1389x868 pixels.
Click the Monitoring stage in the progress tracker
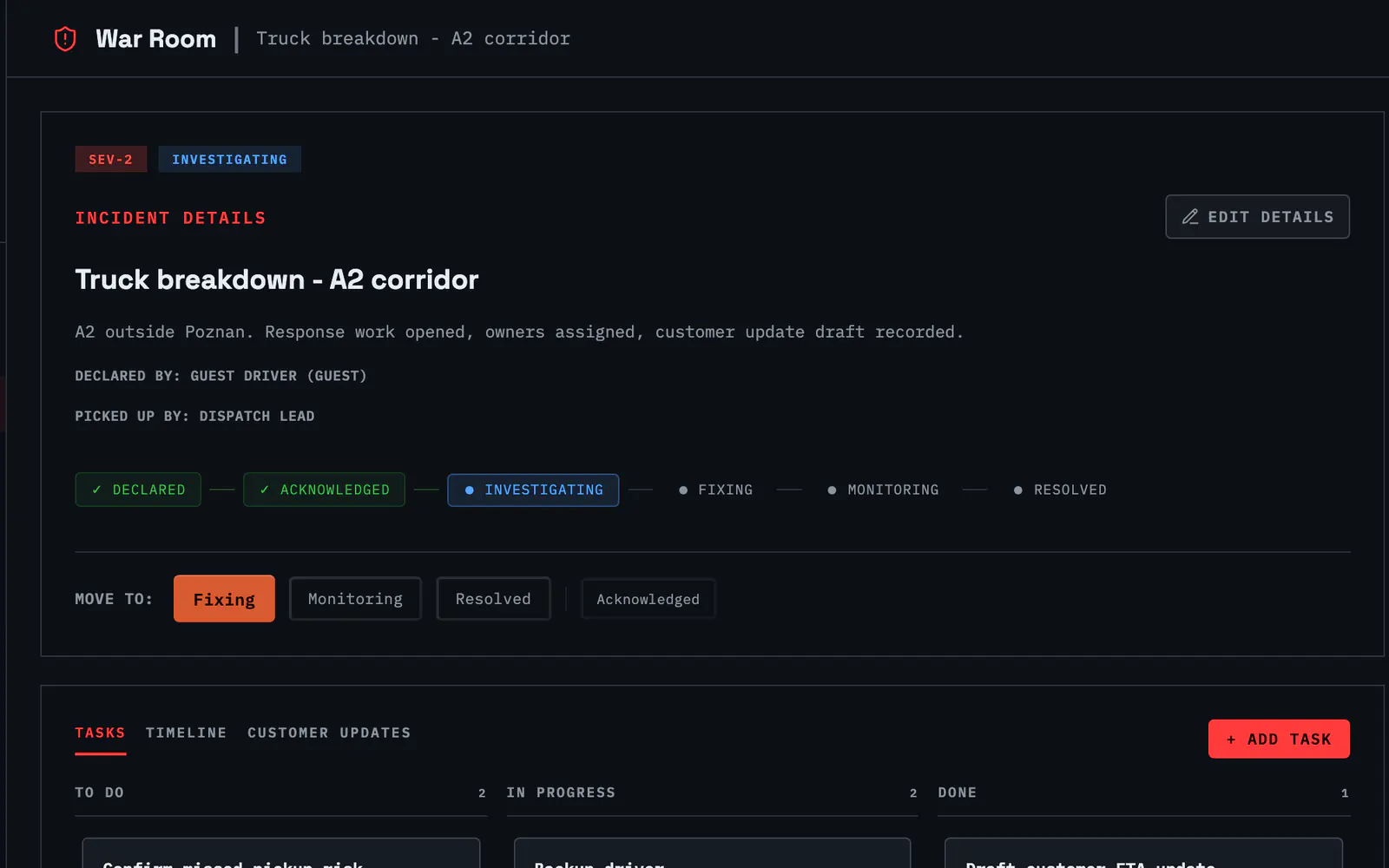883,490
